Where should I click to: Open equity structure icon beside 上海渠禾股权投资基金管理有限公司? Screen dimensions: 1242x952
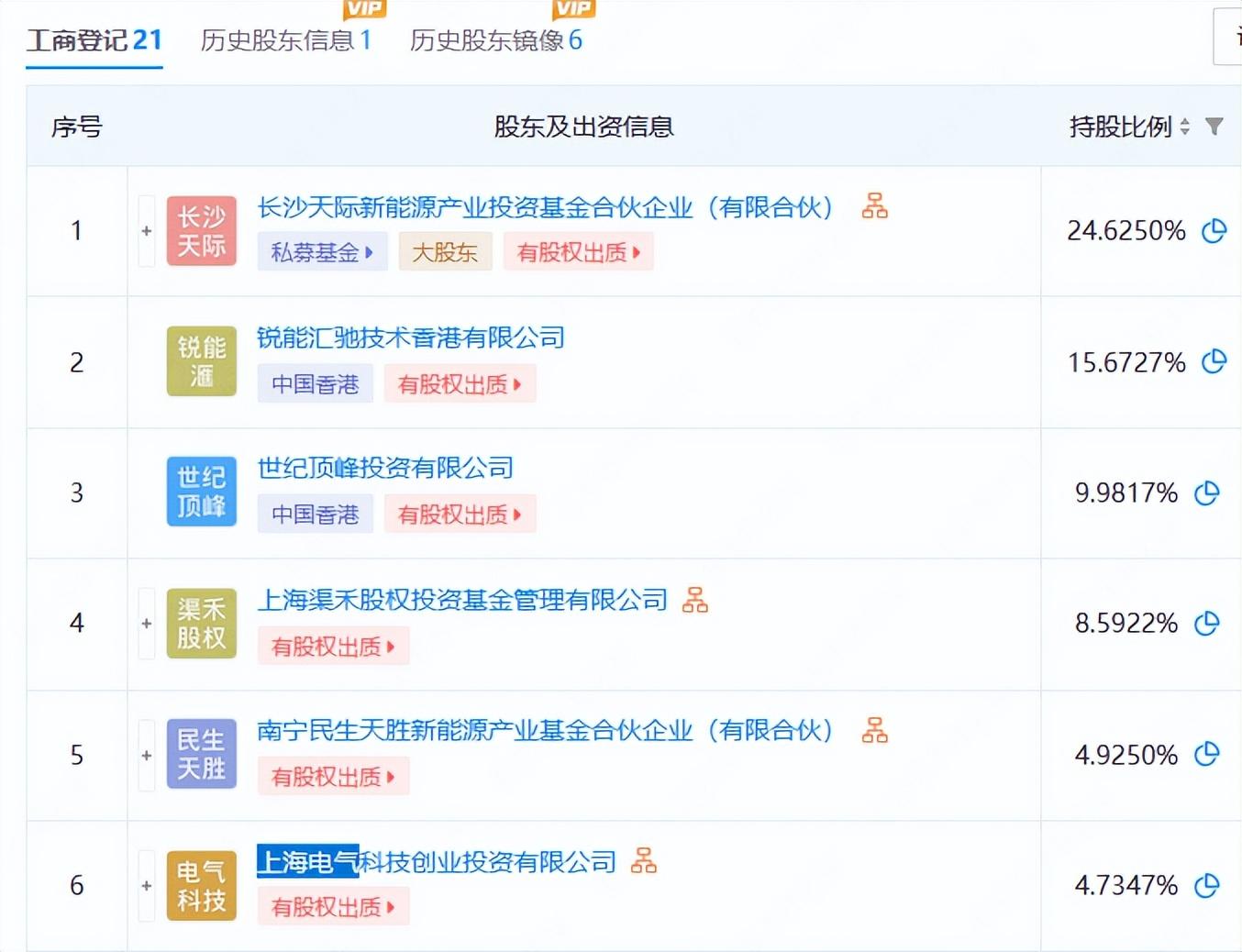click(695, 600)
